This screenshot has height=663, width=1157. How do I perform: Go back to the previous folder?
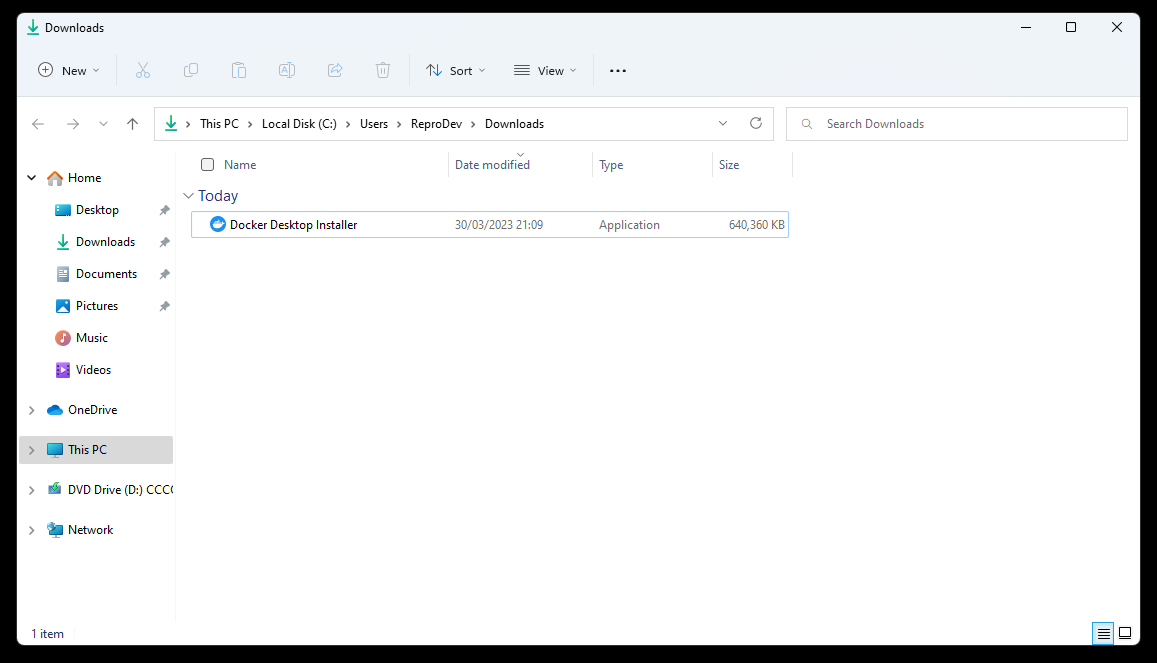tap(38, 123)
